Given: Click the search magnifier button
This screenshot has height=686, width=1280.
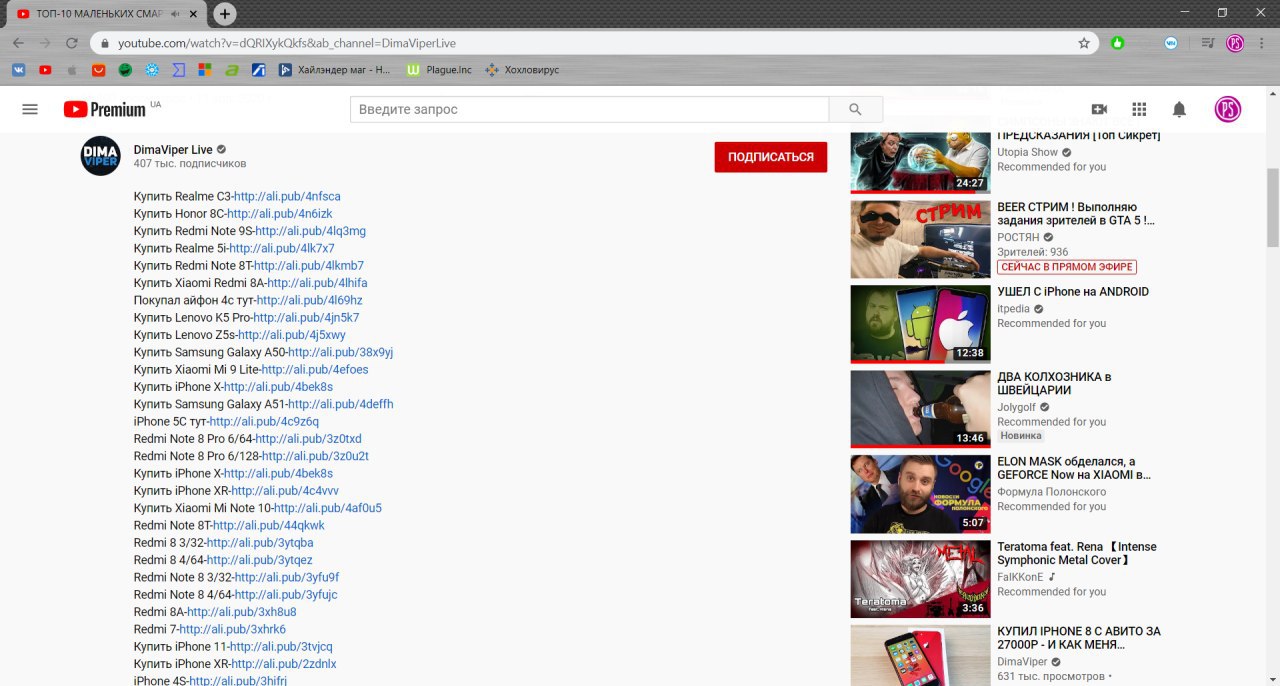Looking at the screenshot, I should pyautogui.click(x=855, y=109).
